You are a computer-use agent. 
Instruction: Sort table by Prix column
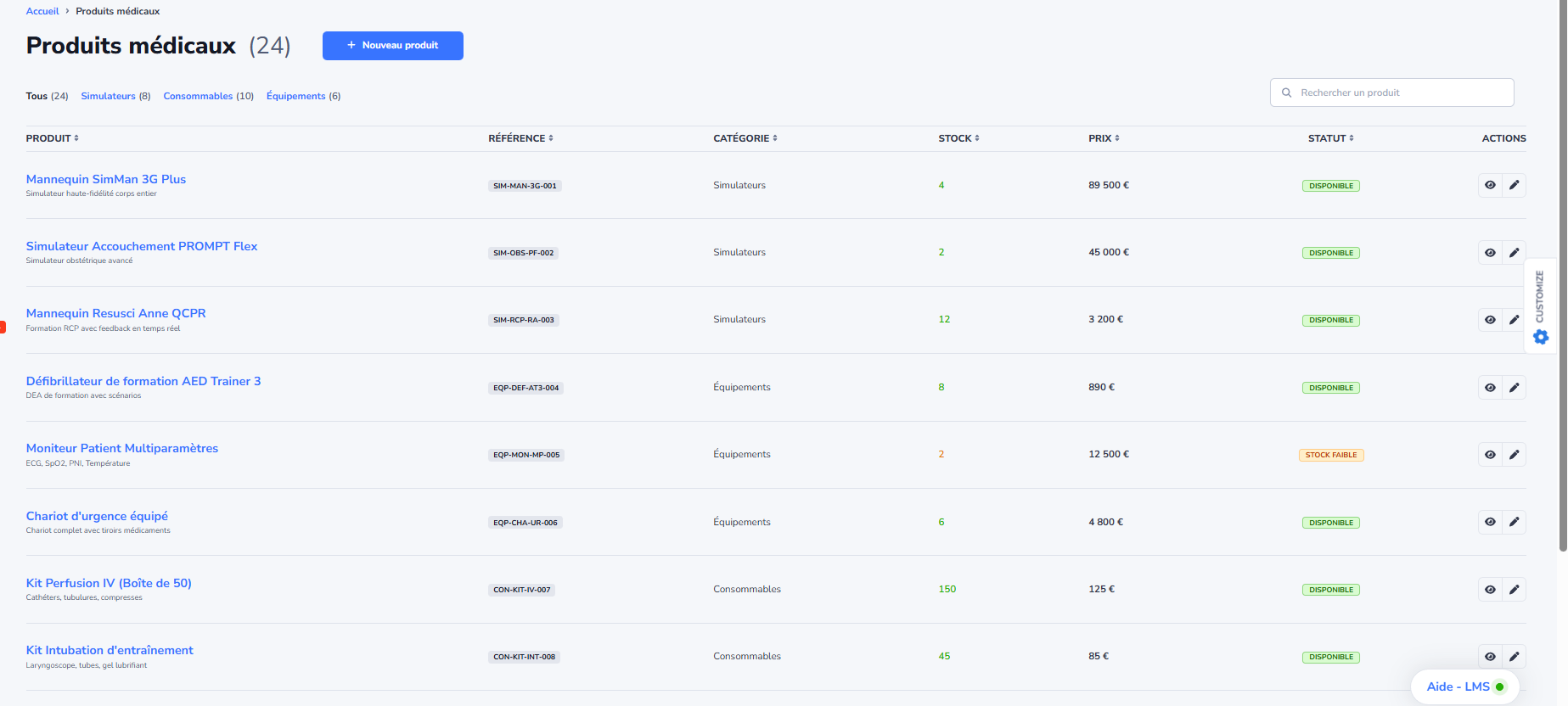[x=1104, y=138]
